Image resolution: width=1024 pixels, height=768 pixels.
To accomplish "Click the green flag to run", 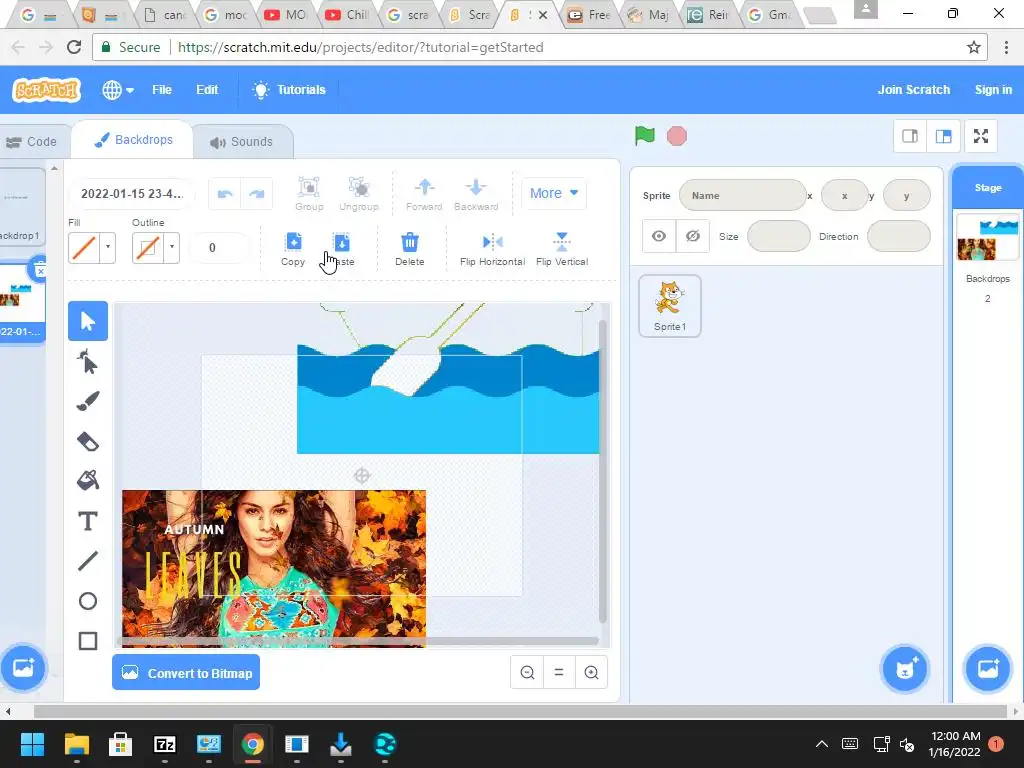I will tap(645, 136).
